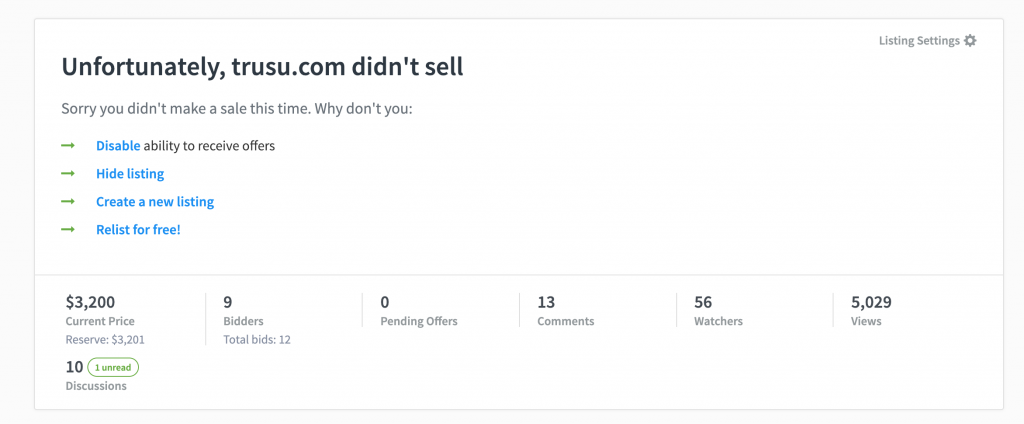
Task: Click the Reserve: $3,201 label
Action: tap(104, 340)
